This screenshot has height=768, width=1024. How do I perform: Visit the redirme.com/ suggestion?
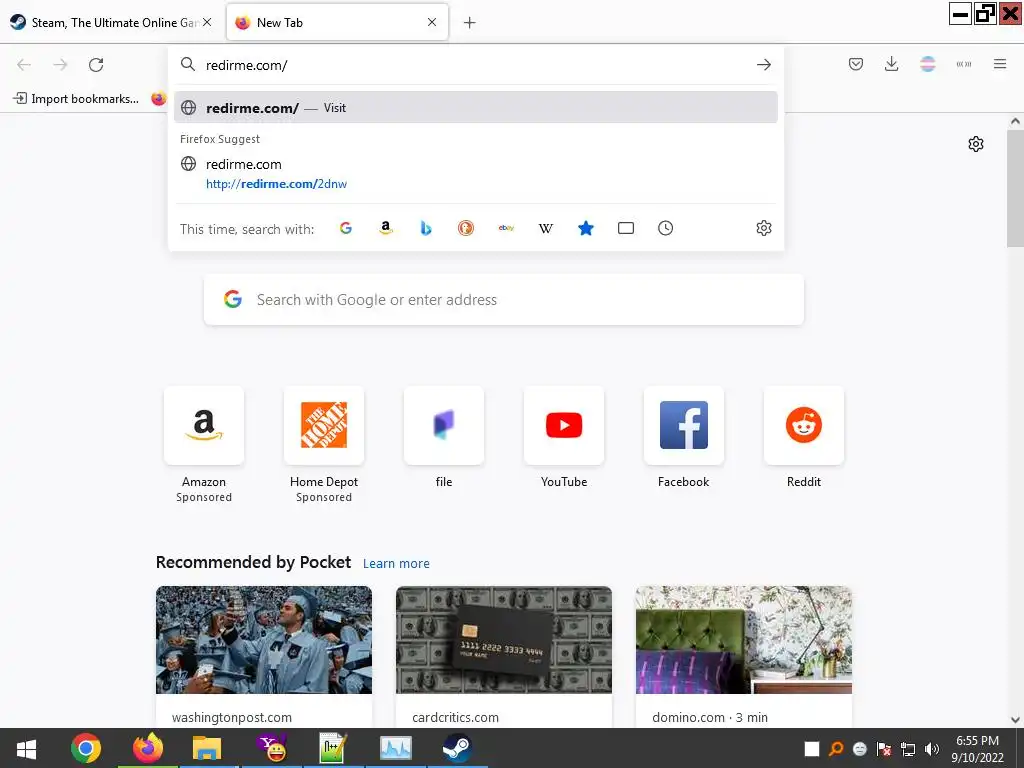[475, 108]
